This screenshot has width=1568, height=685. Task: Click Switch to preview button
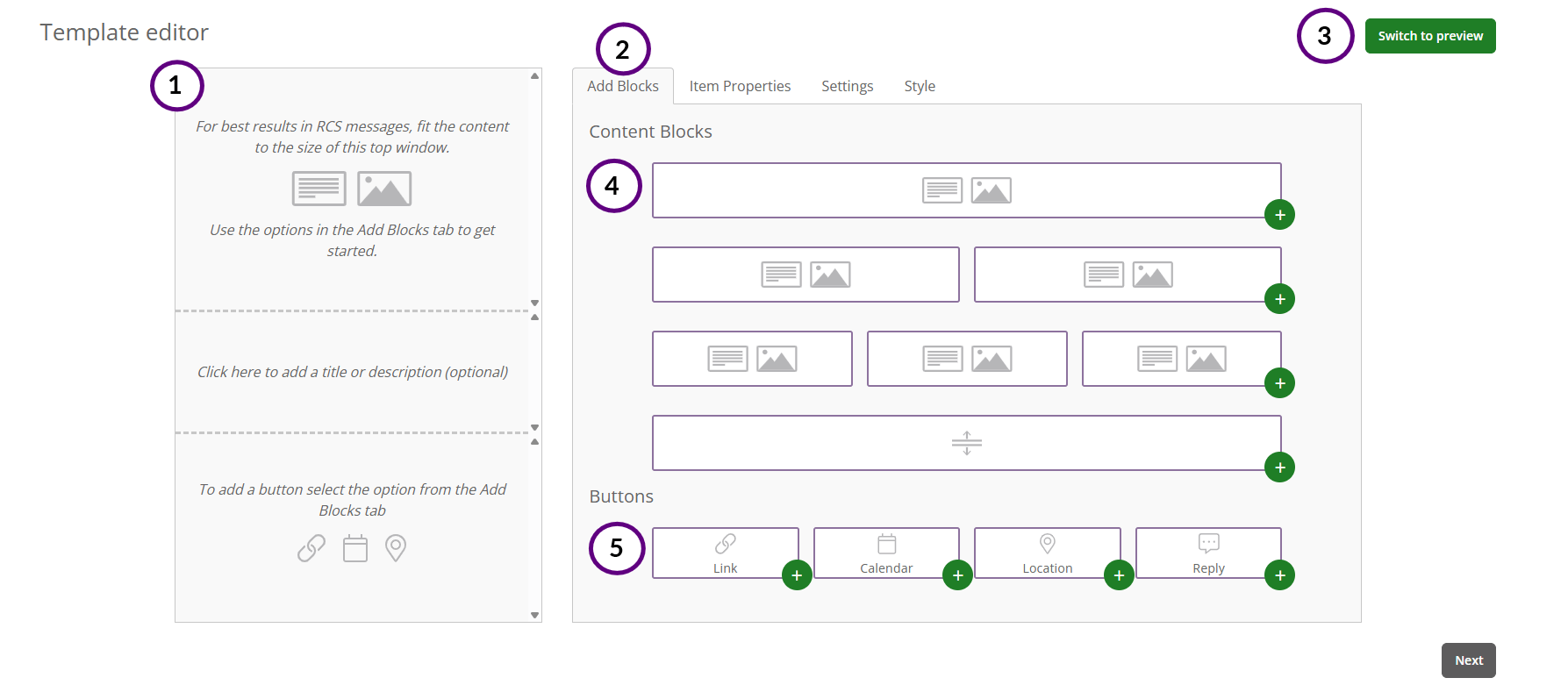[x=1429, y=36]
